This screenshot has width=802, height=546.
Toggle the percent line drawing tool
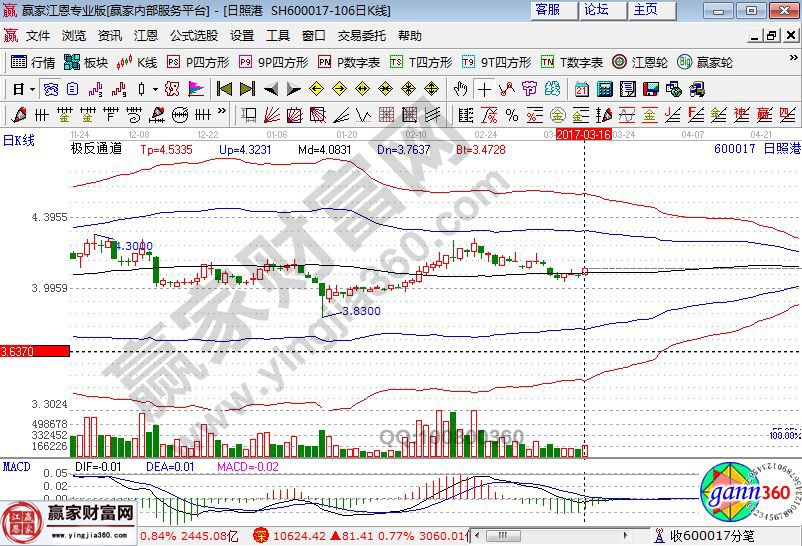[510, 114]
